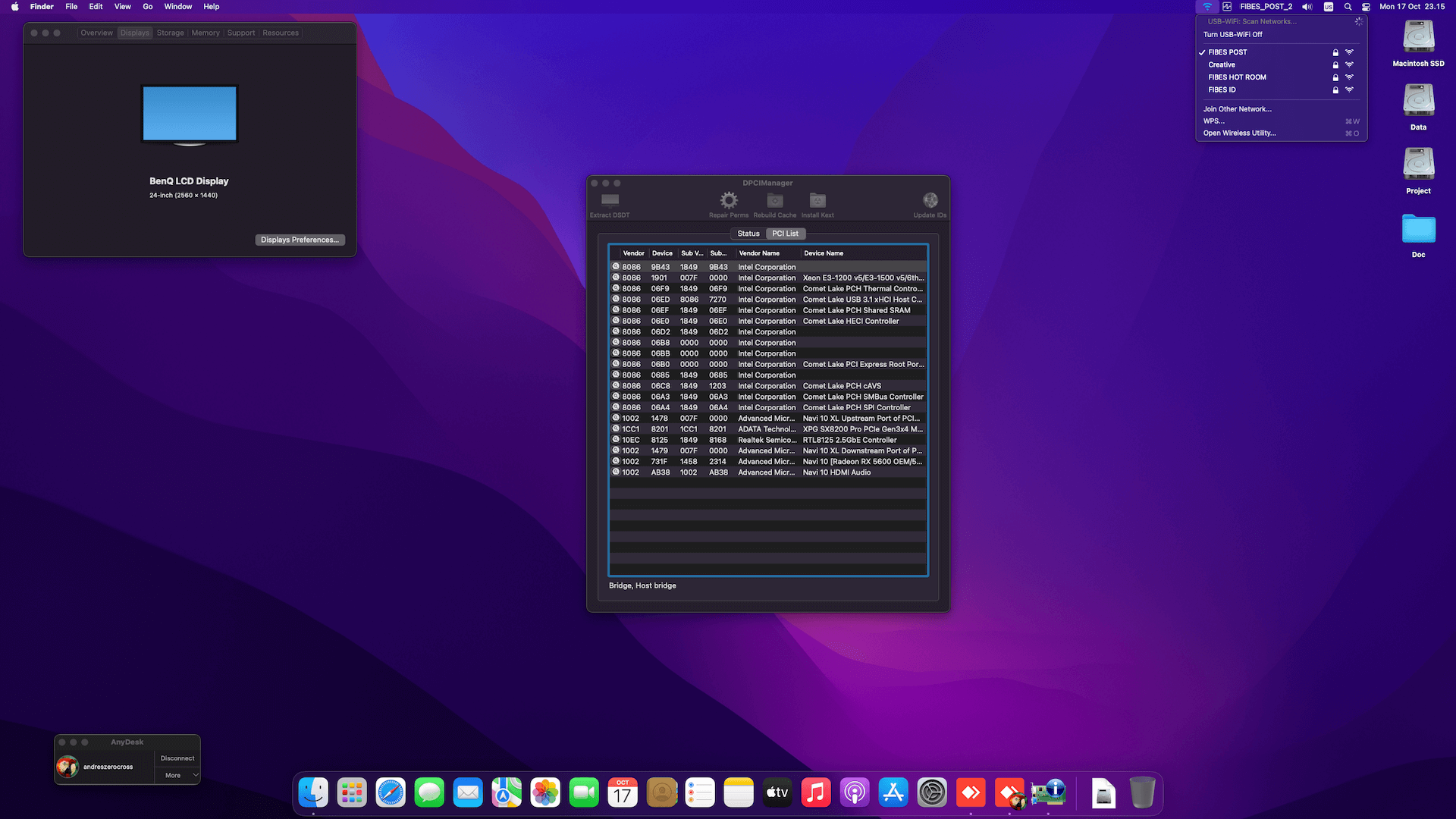Connect to the Creative network
Viewport: 1456px width, 819px height.
1282,65
